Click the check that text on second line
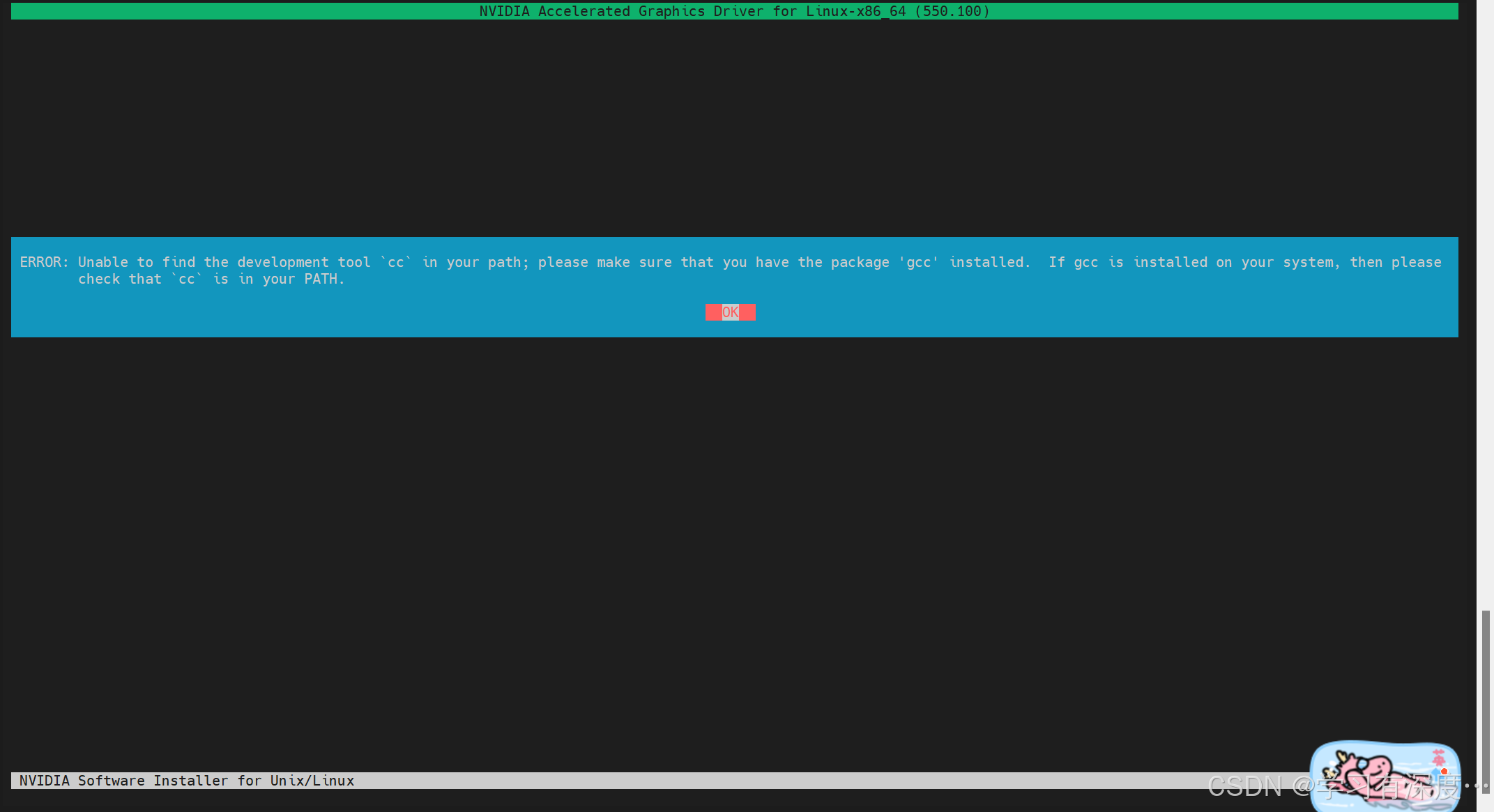Screen dimensions: 1494x812 pos(119,279)
